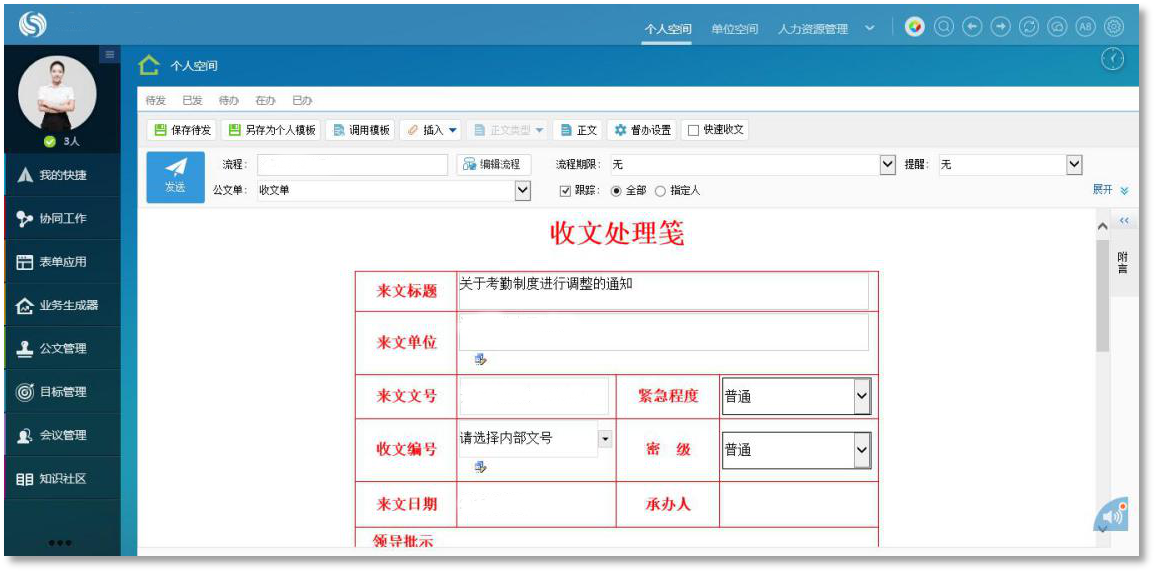Click the picker icon under 来文单位 field
The width and height of the screenshot is (1157, 573).
[x=481, y=360]
